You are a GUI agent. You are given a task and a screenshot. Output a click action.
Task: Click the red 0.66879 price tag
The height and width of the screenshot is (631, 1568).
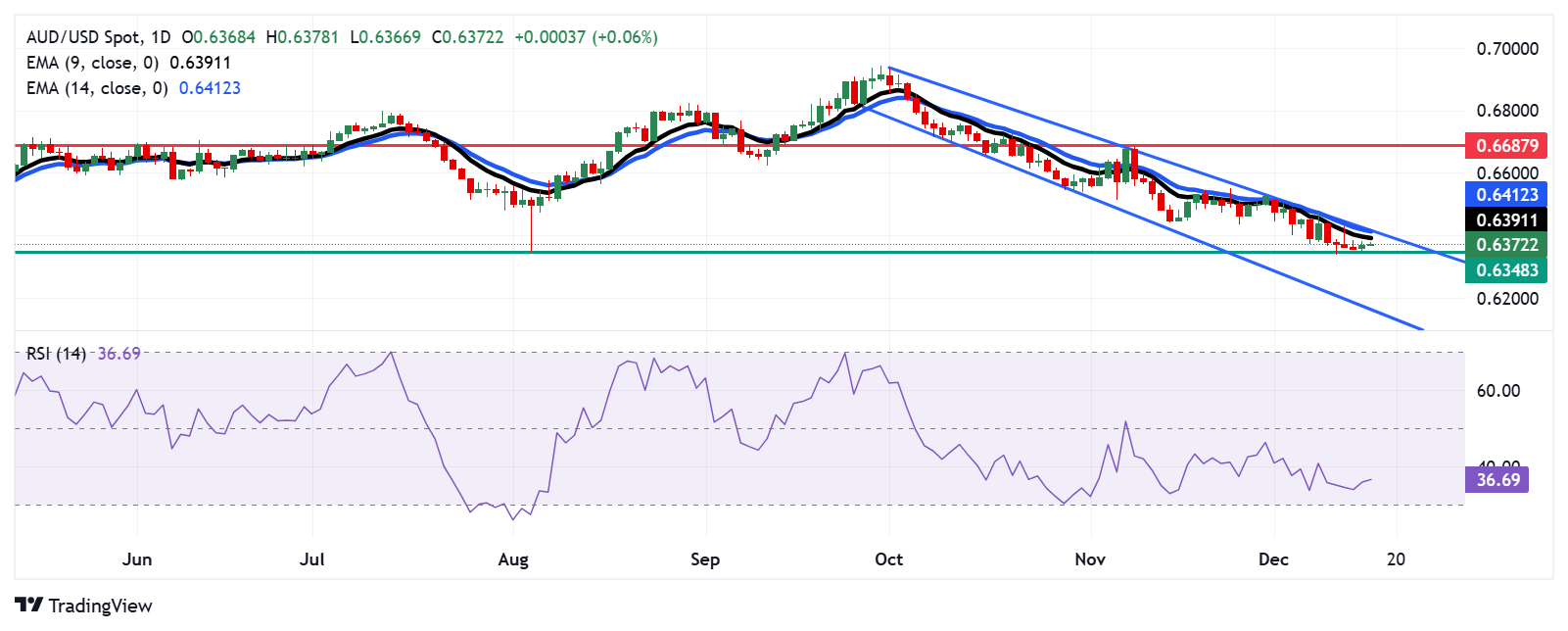[1506, 145]
